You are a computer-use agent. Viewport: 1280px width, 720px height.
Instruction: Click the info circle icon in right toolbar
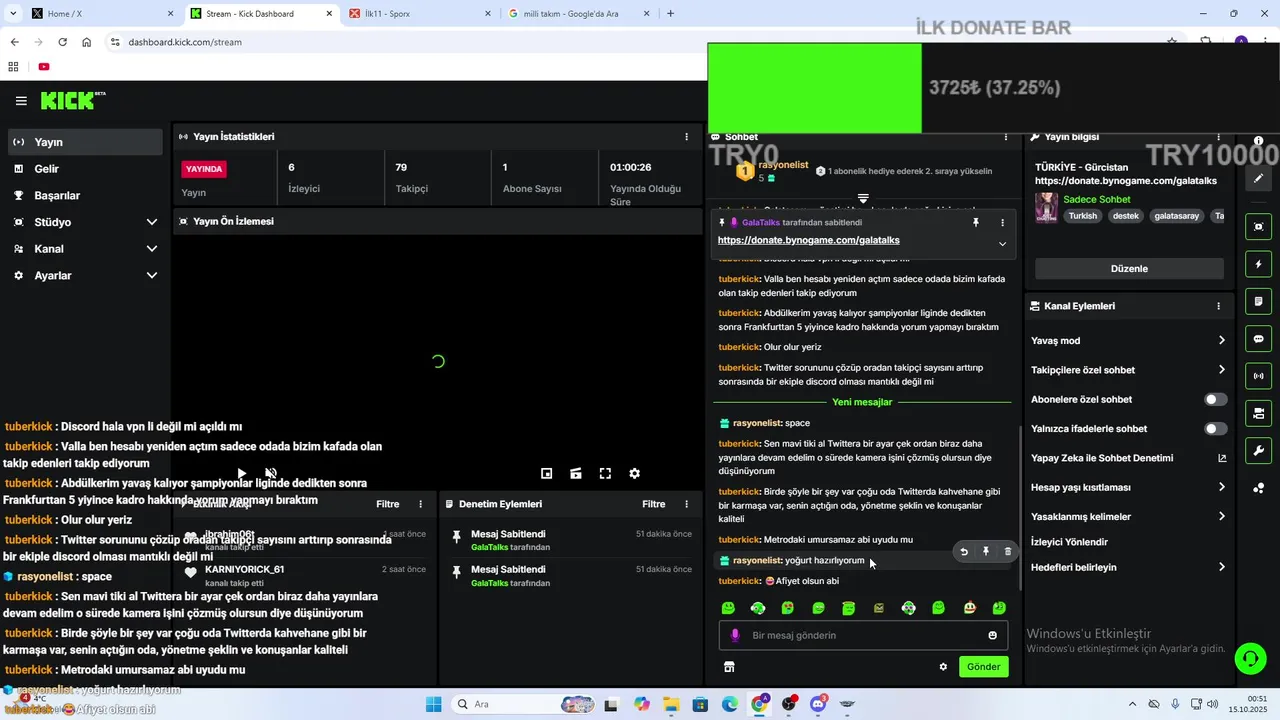point(1259,141)
